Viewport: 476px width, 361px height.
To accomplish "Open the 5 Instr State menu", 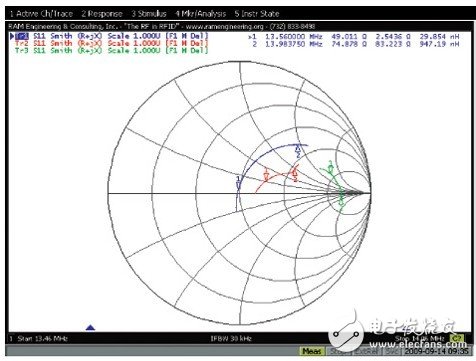I will (x=257, y=14).
